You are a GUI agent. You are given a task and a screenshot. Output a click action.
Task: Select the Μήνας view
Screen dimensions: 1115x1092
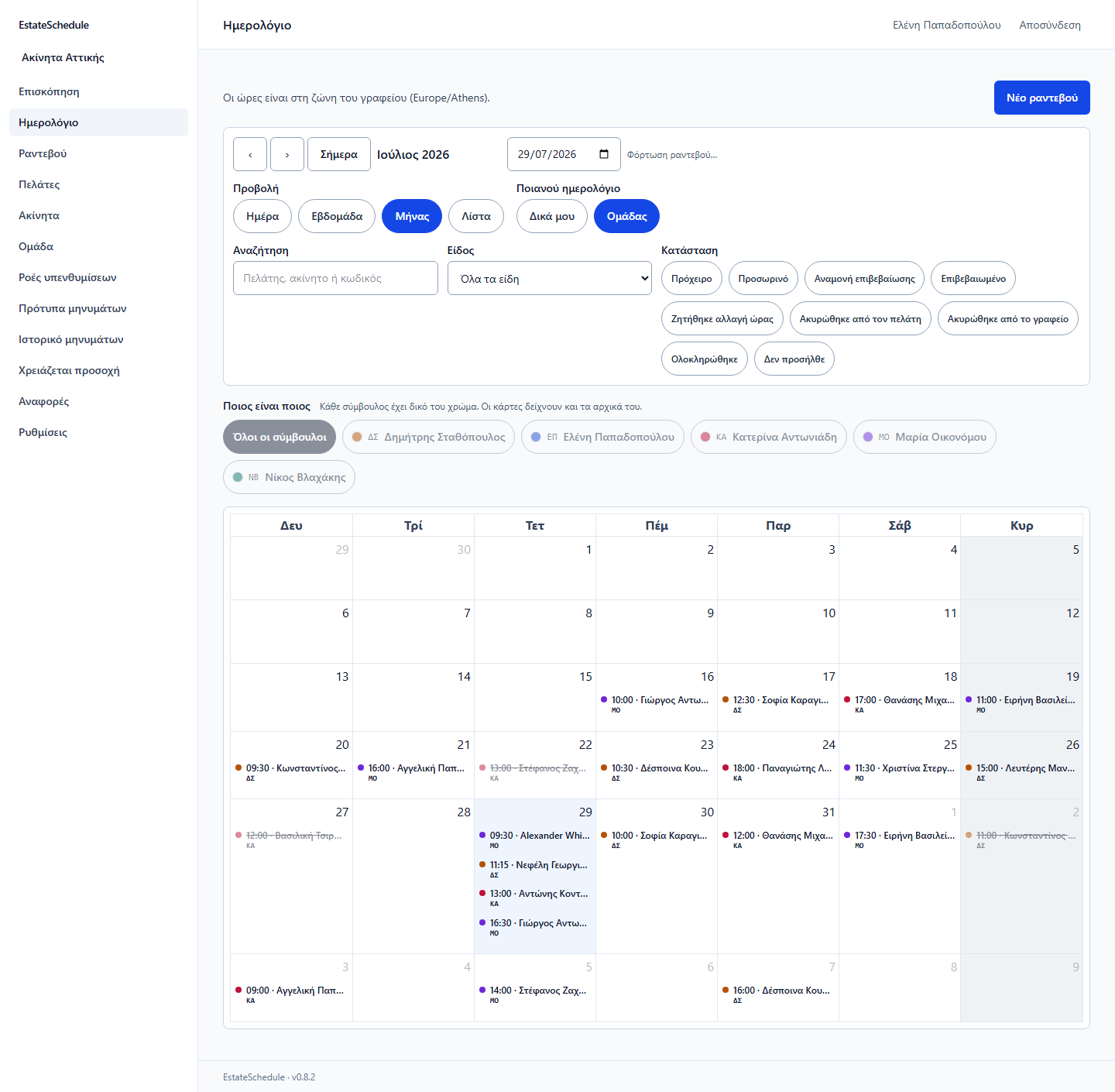pos(412,216)
